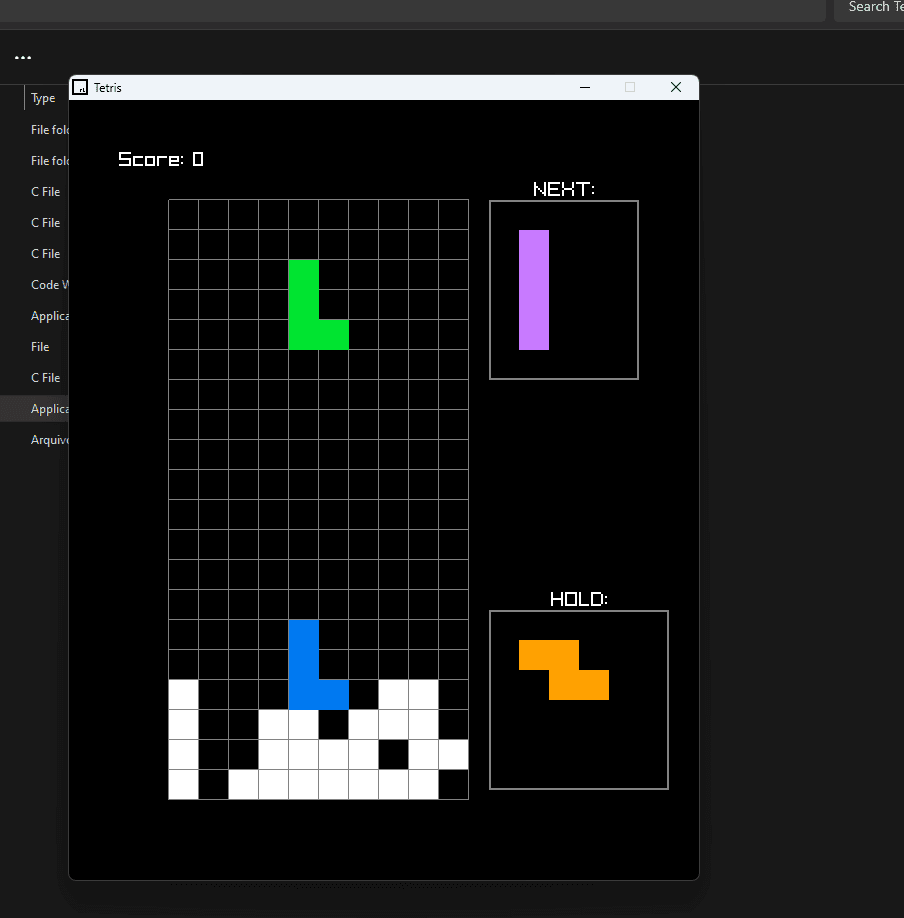904x918 pixels.
Task: Select the first C File row
Action: [35, 191]
